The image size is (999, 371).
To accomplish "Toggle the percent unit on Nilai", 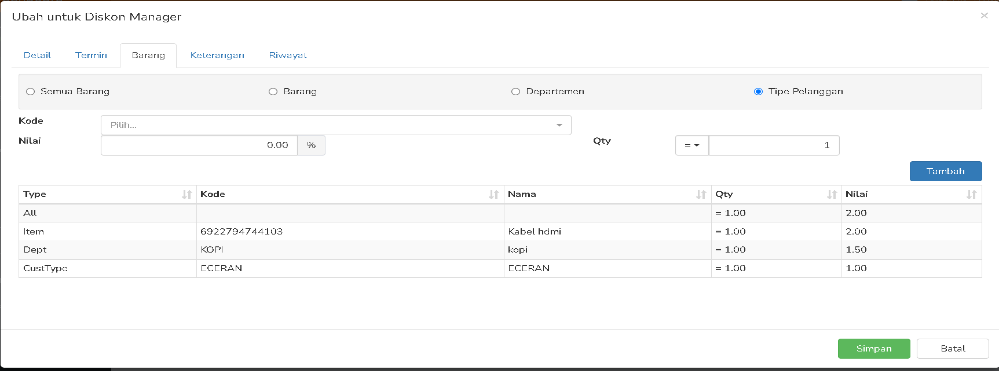I will coord(311,145).
